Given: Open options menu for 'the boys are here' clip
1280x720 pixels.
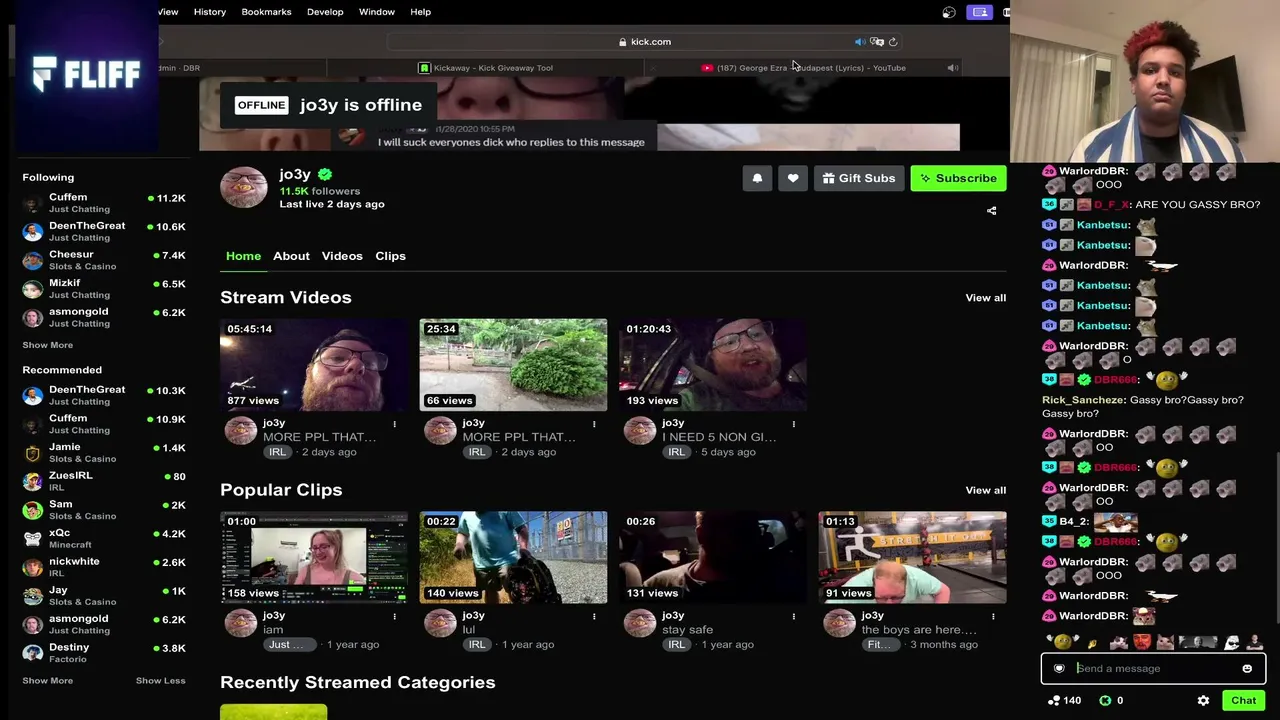Looking at the screenshot, I should [x=993, y=616].
